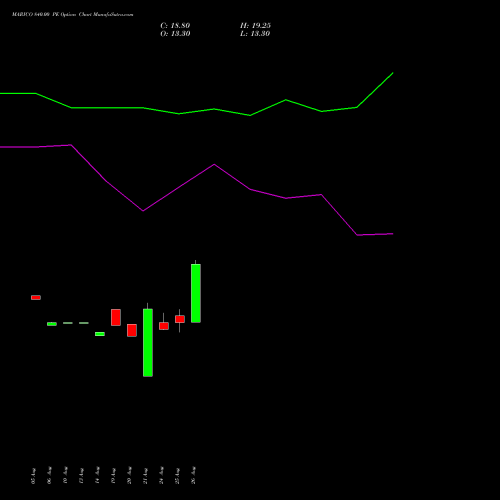This screenshot has width=500, height=500.
Task: Click the small red candle above 05 Aug
Action: [x=36, y=297]
